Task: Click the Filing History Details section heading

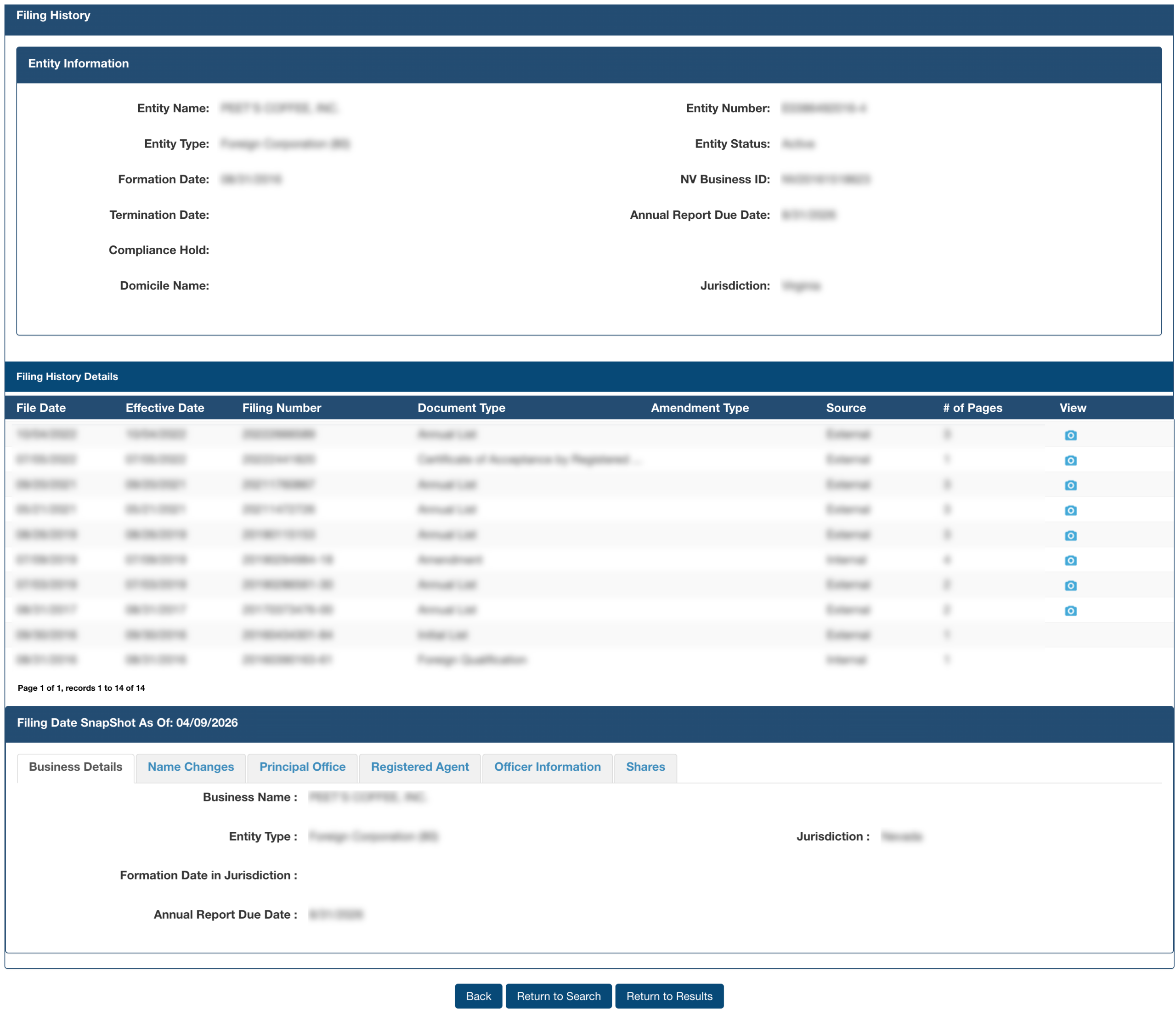Action: pos(67,377)
